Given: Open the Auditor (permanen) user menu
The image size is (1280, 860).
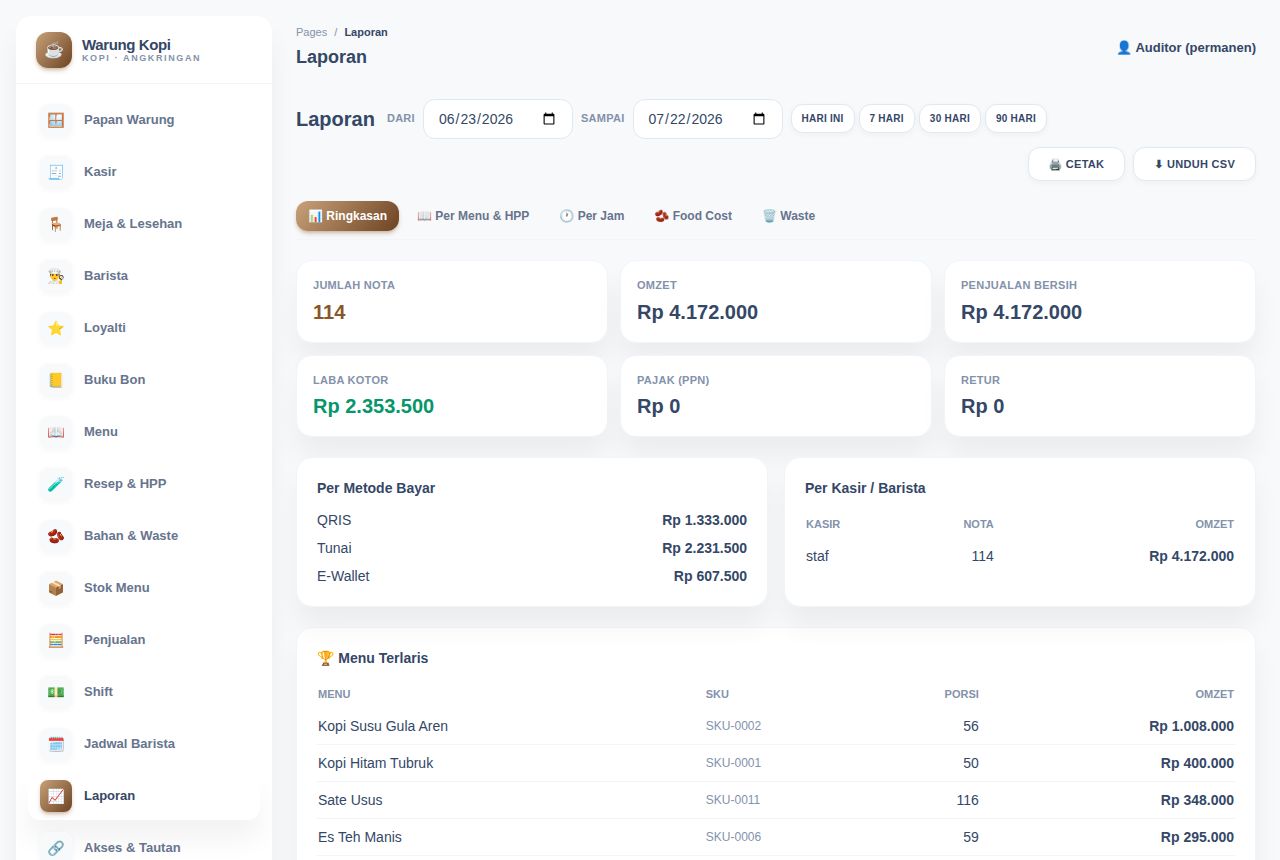Looking at the screenshot, I should pos(1186,47).
